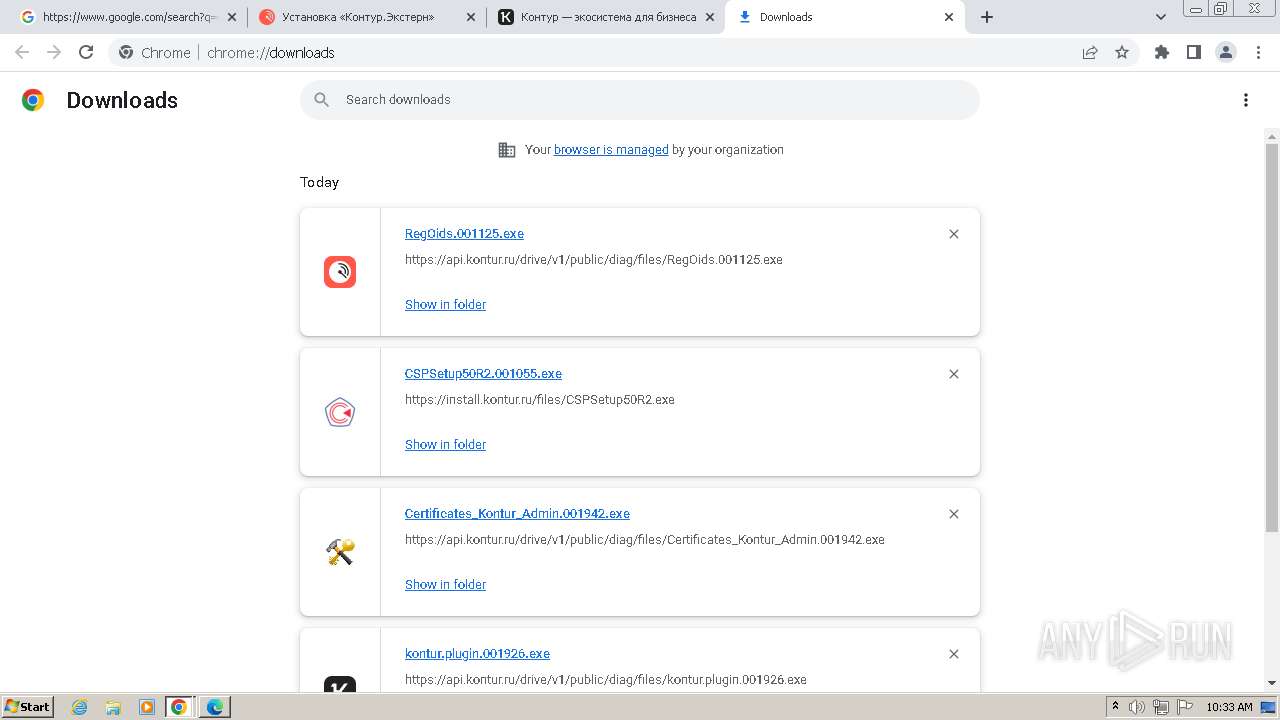
Task: Remove kontur.plugin.001926.exe from the list
Action: click(954, 654)
